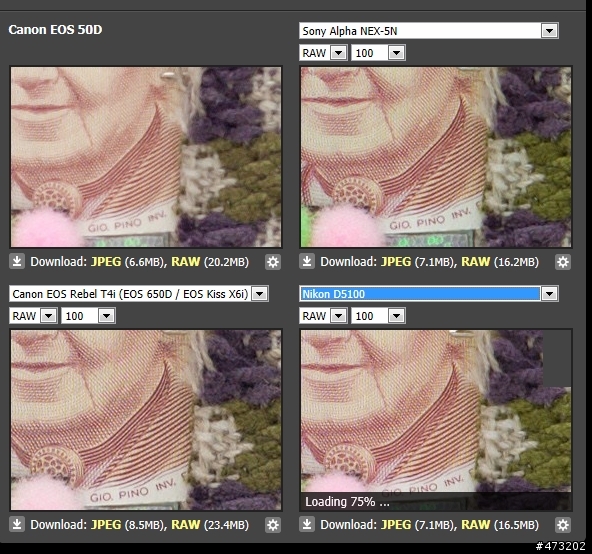Download the 6.6MB JPEG for Canon EOS 50D
This screenshot has width=592, height=554.
(x=106, y=262)
